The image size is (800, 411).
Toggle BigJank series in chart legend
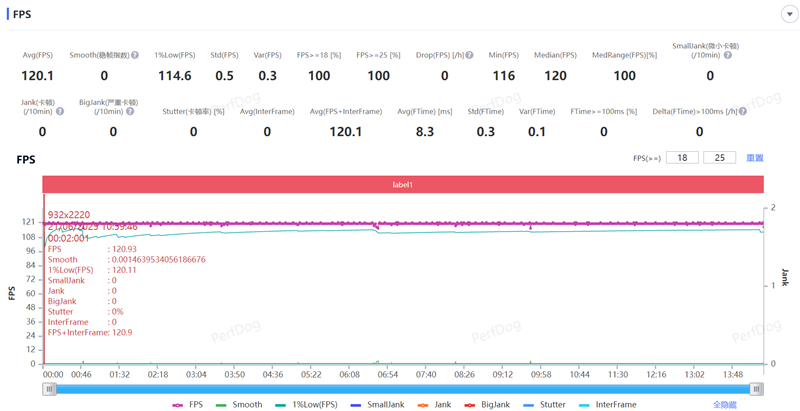[x=487, y=405]
